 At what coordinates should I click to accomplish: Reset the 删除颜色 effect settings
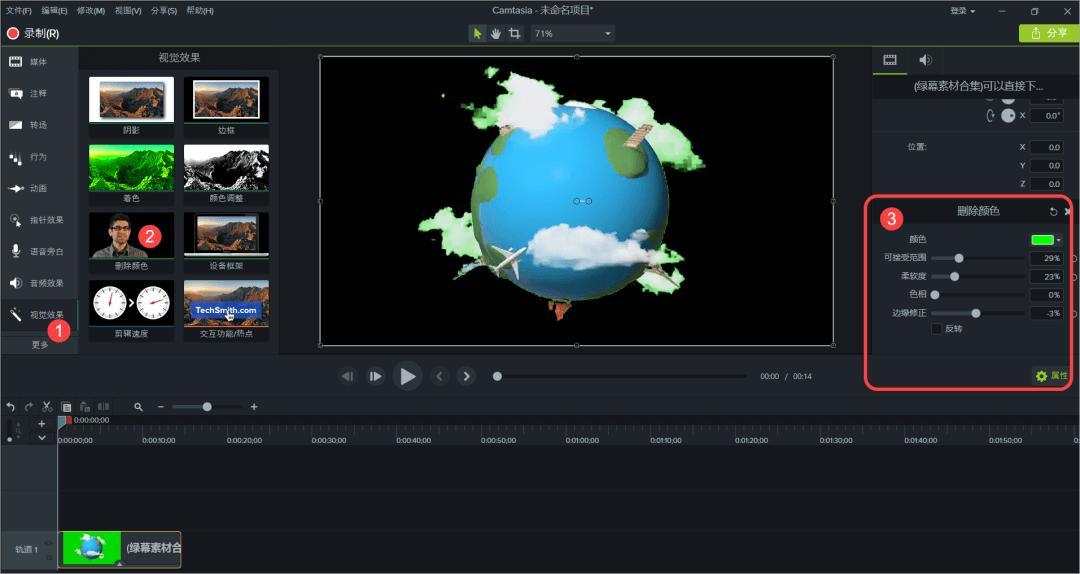coord(1053,212)
